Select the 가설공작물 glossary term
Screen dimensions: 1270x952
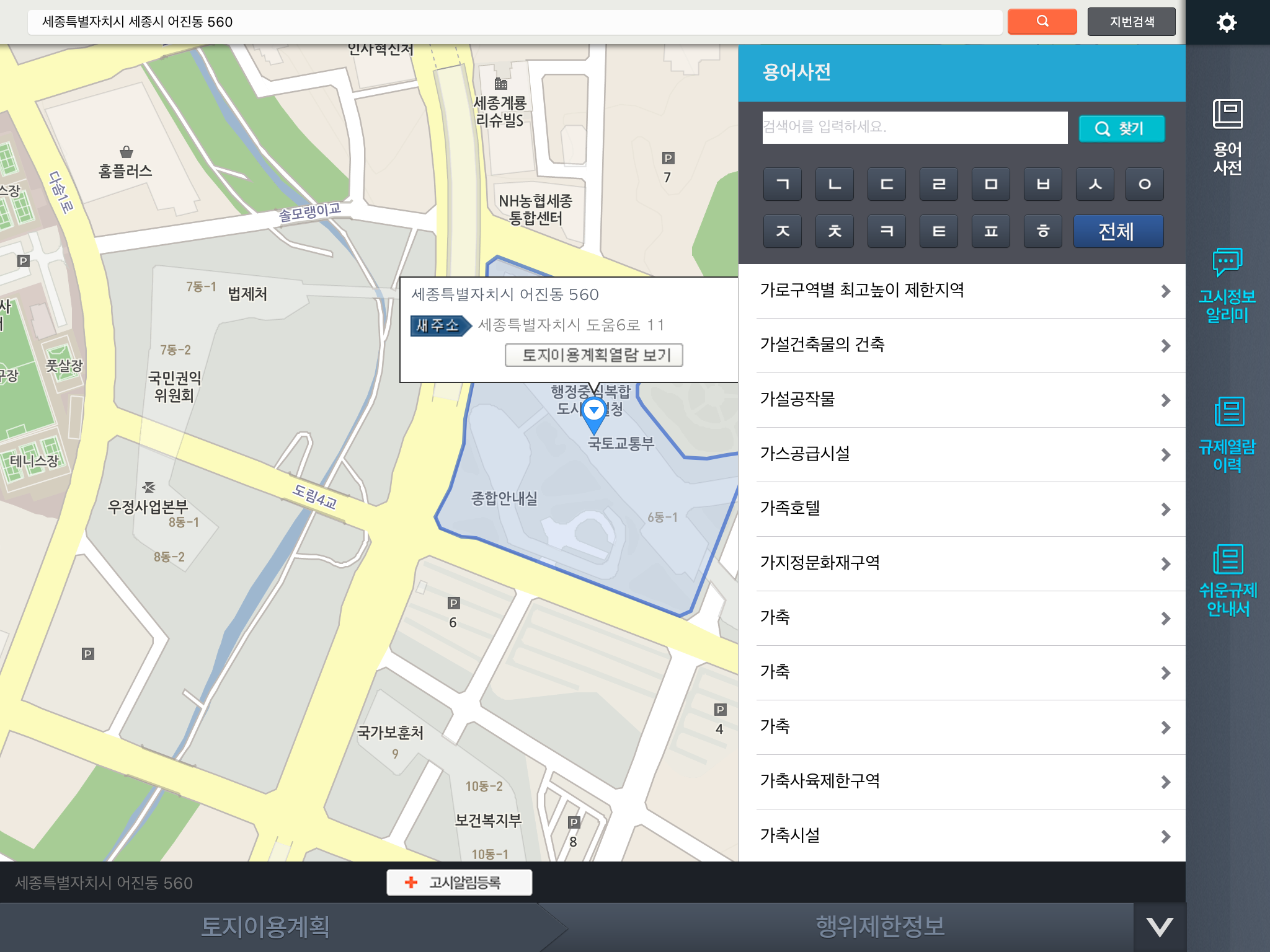(797, 399)
